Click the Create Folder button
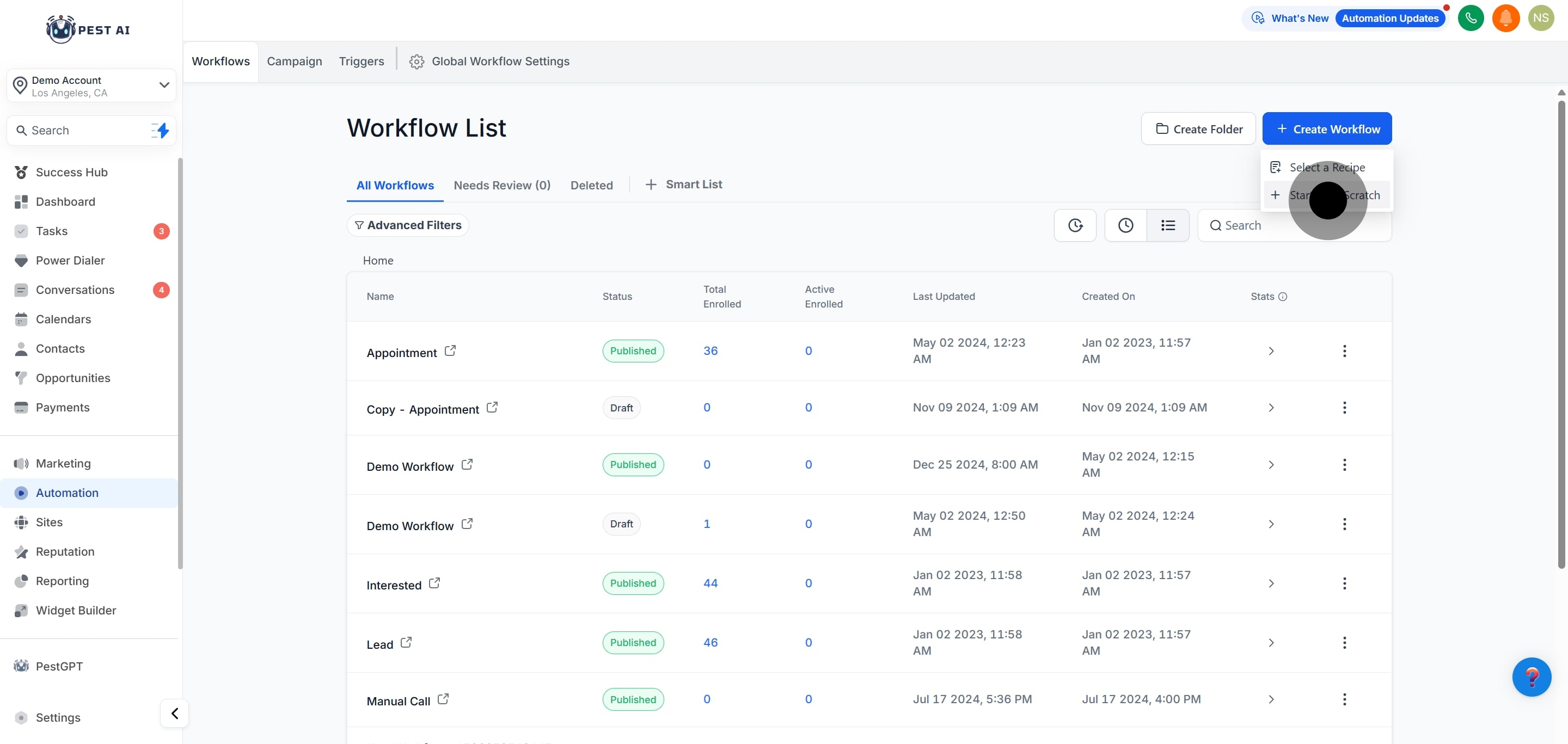This screenshot has height=744, width=1568. [1198, 129]
